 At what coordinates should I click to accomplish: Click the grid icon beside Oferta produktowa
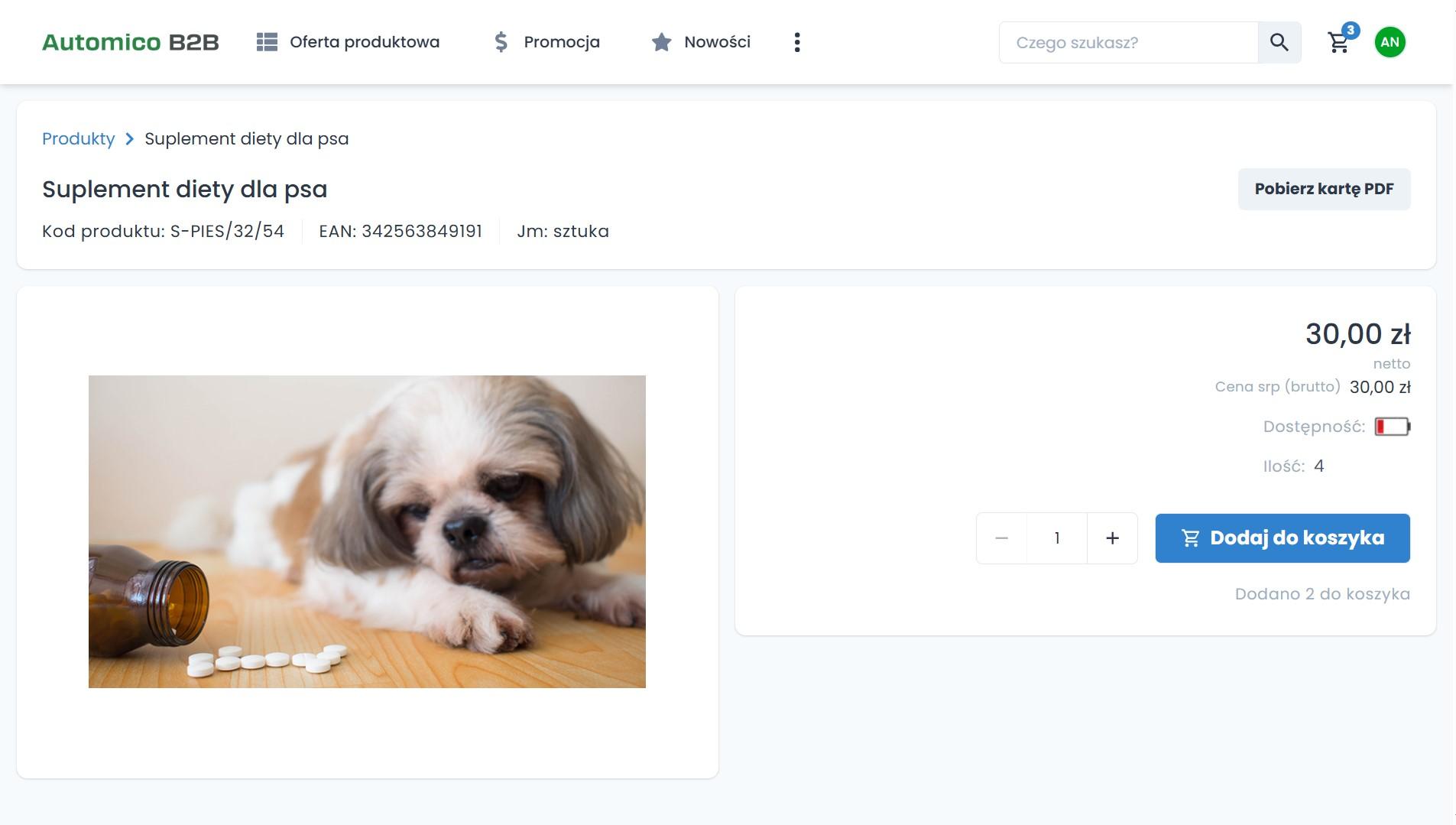[267, 42]
